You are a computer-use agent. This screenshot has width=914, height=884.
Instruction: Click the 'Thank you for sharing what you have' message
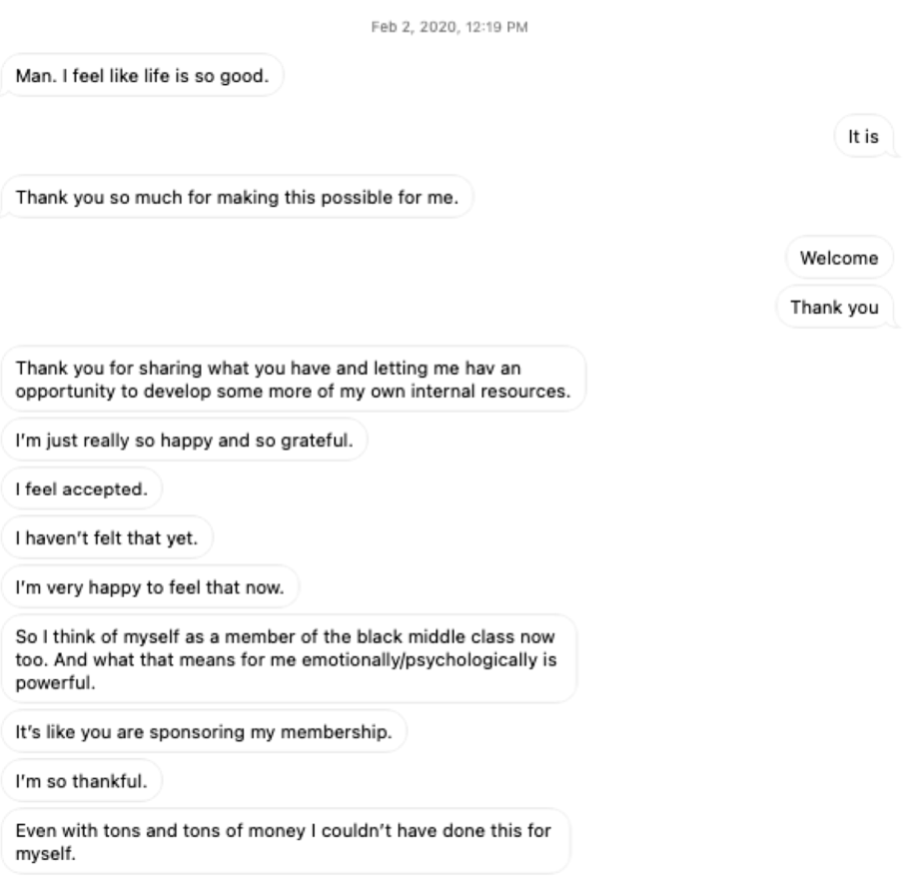coord(292,378)
